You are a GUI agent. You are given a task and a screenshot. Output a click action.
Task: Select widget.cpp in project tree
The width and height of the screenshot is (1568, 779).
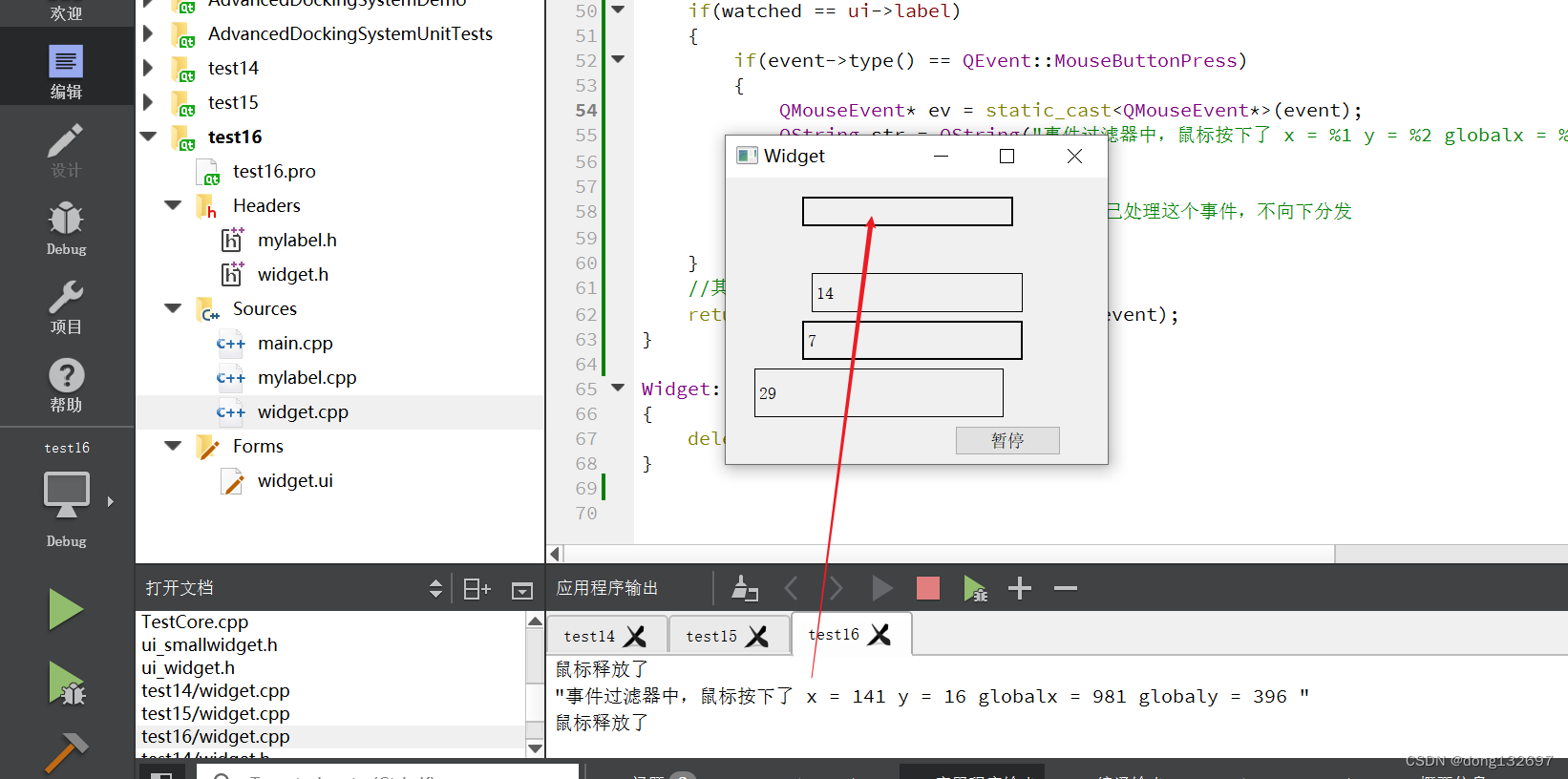[x=303, y=411]
